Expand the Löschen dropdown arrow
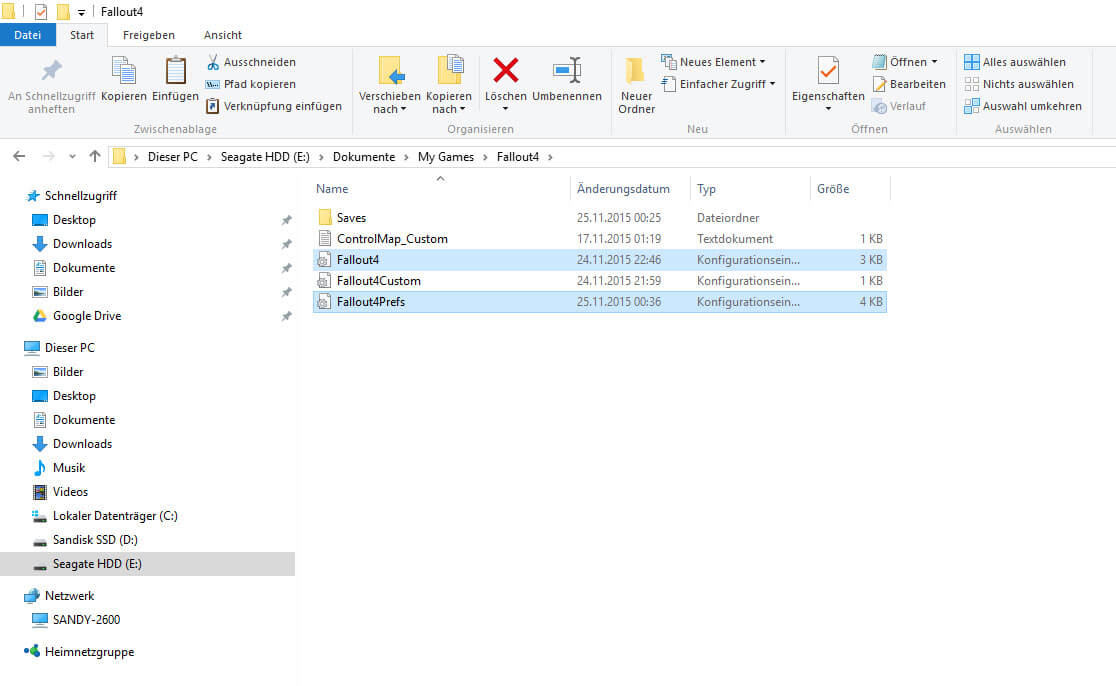This screenshot has width=1116, height=686. [505, 109]
